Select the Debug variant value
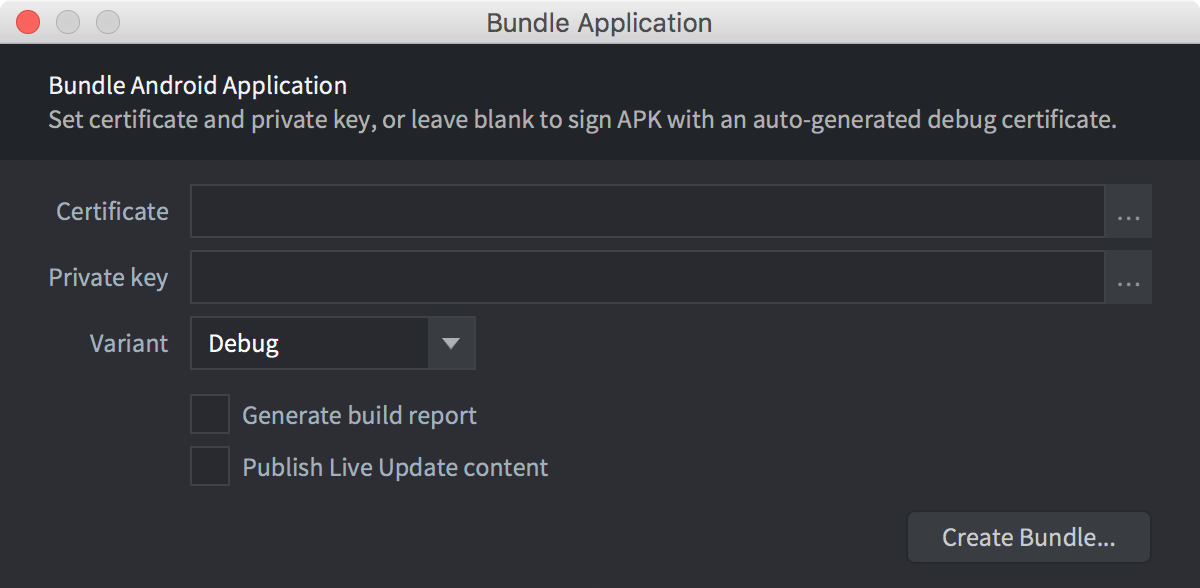 point(310,343)
